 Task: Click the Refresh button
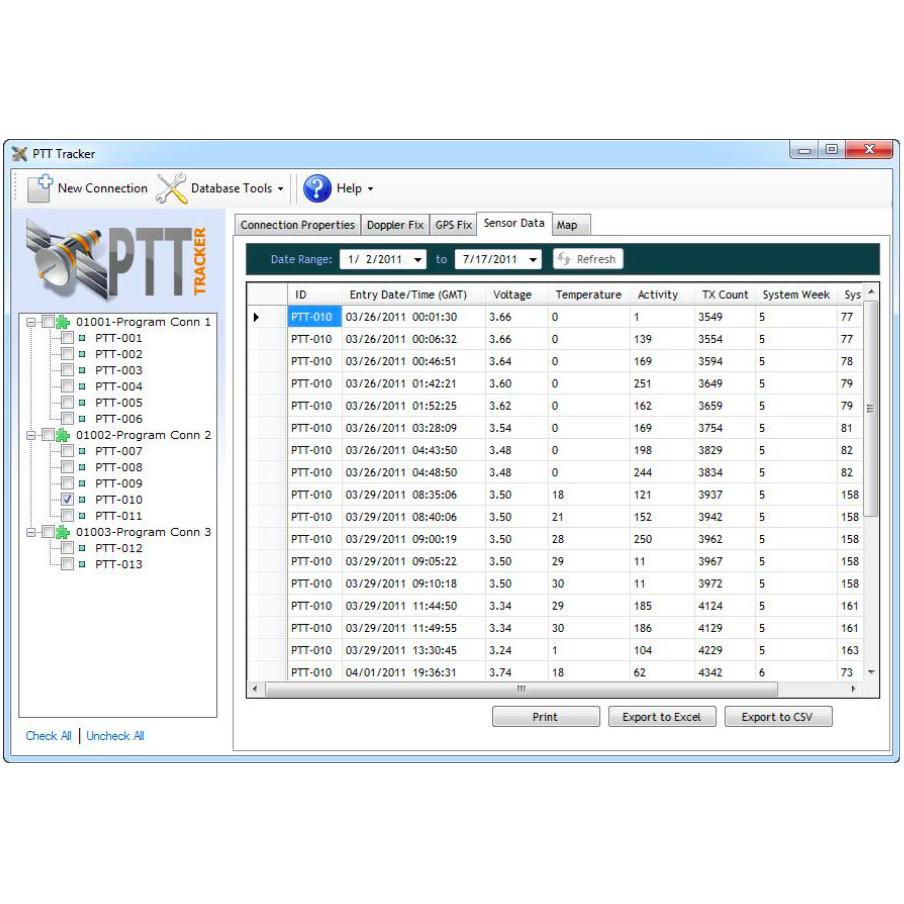tap(588, 259)
